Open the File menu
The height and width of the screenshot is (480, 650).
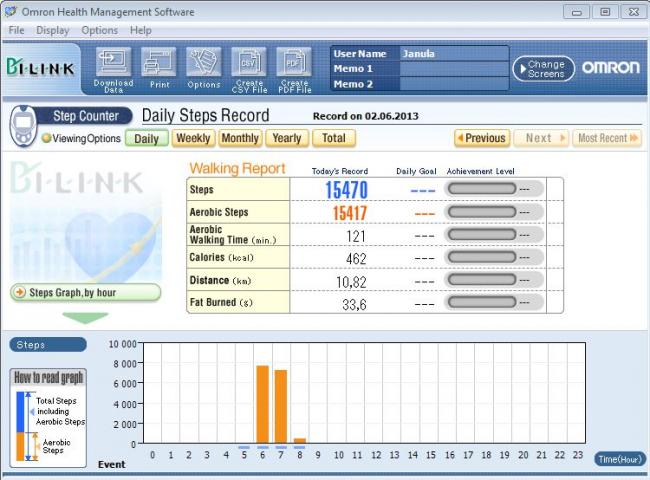16,30
